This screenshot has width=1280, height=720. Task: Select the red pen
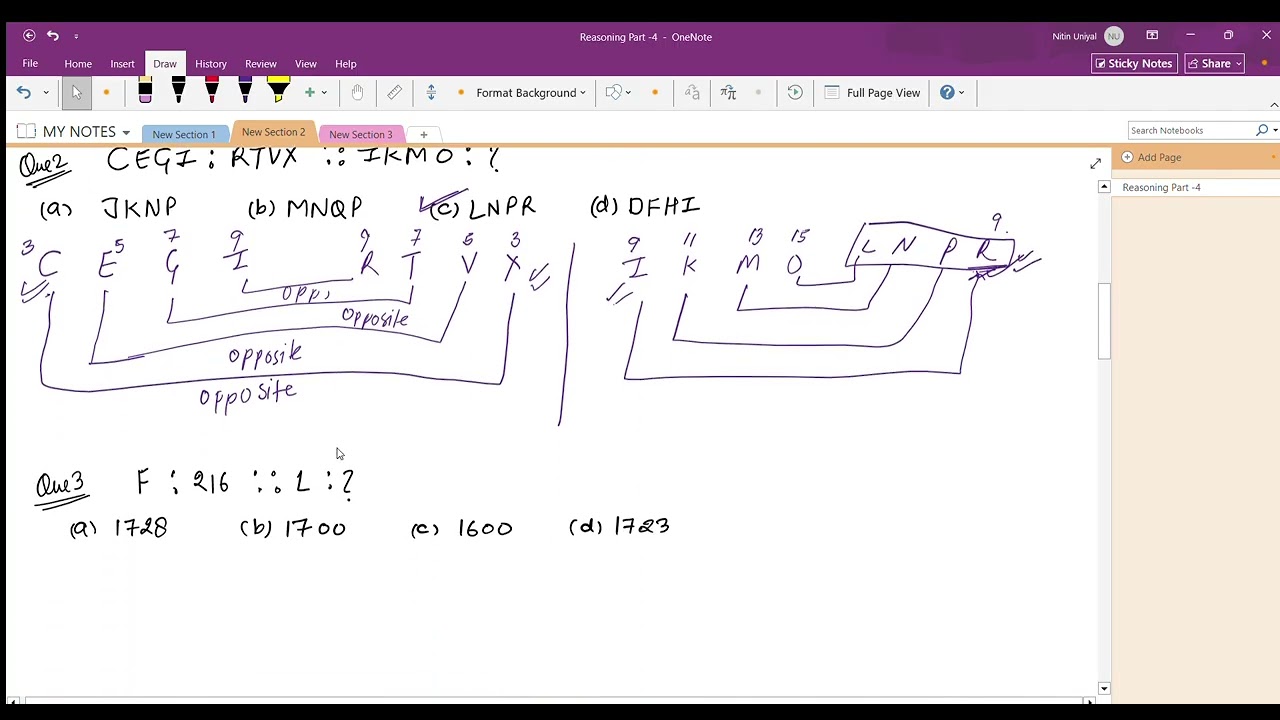point(211,92)
